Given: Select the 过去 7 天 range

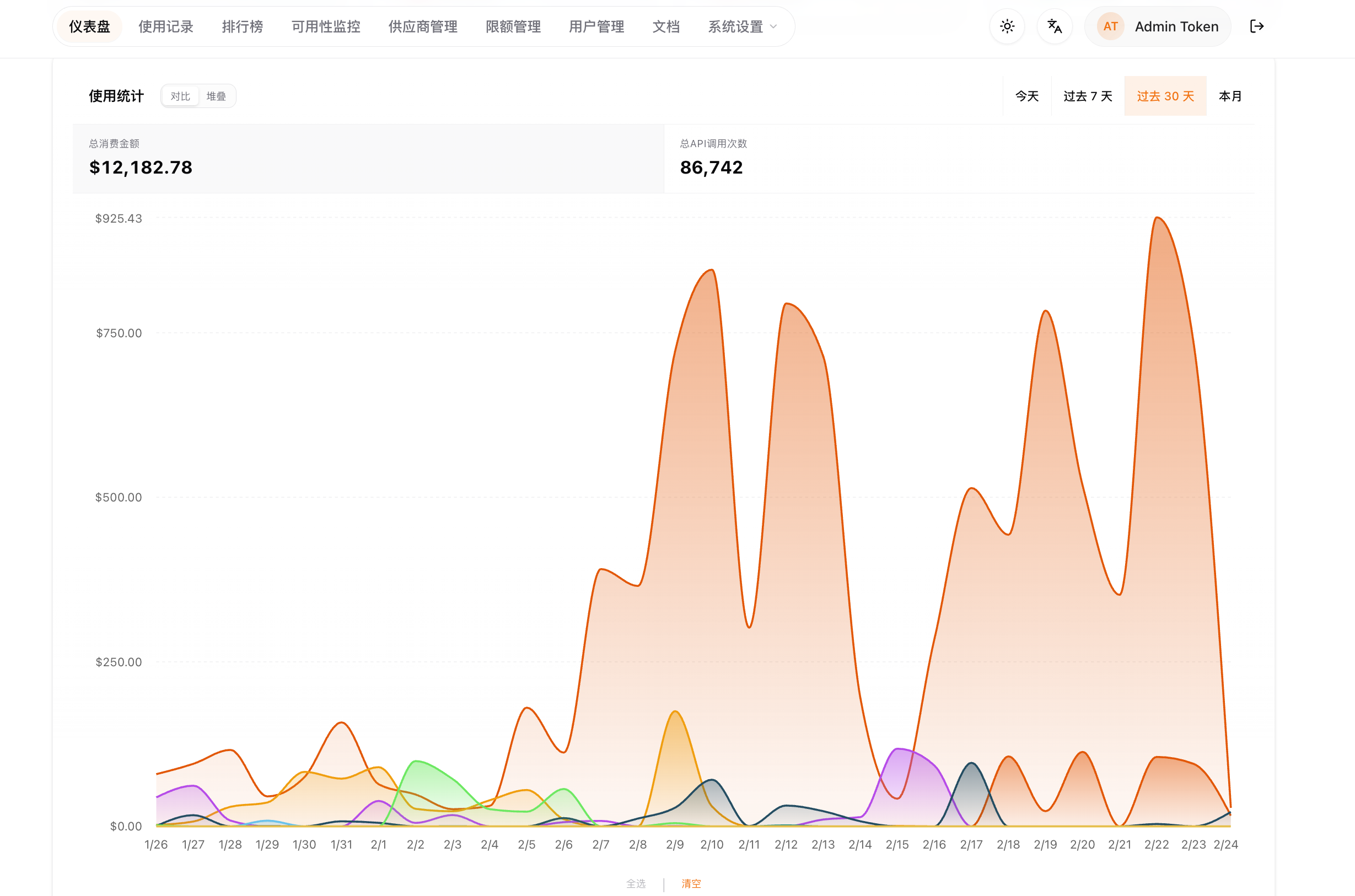Looking at the screenshot, I should tap(1087, 96).
